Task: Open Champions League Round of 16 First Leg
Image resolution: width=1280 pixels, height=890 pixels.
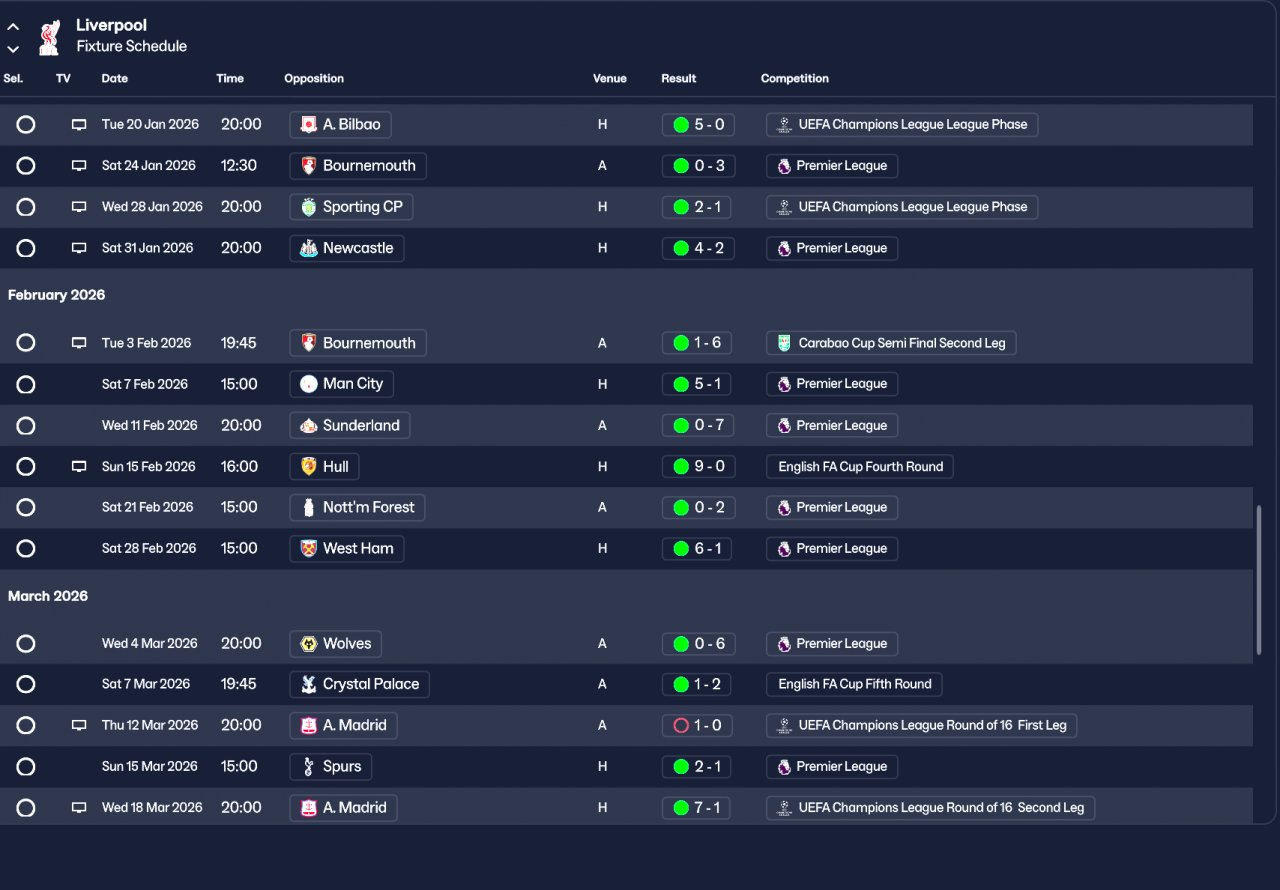Action: (x=922, y=725)
